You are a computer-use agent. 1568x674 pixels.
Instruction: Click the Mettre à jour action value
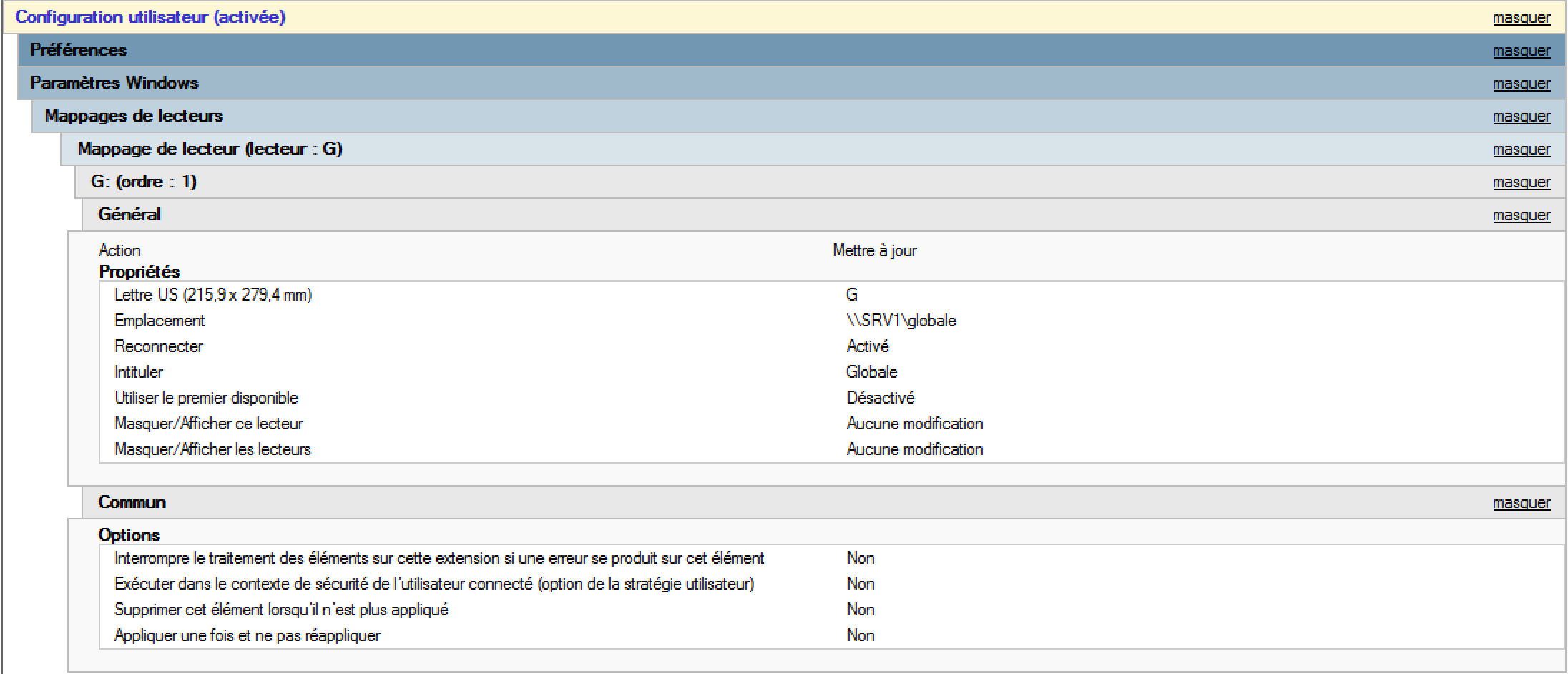pyautogui.click(x=874, y=250)
